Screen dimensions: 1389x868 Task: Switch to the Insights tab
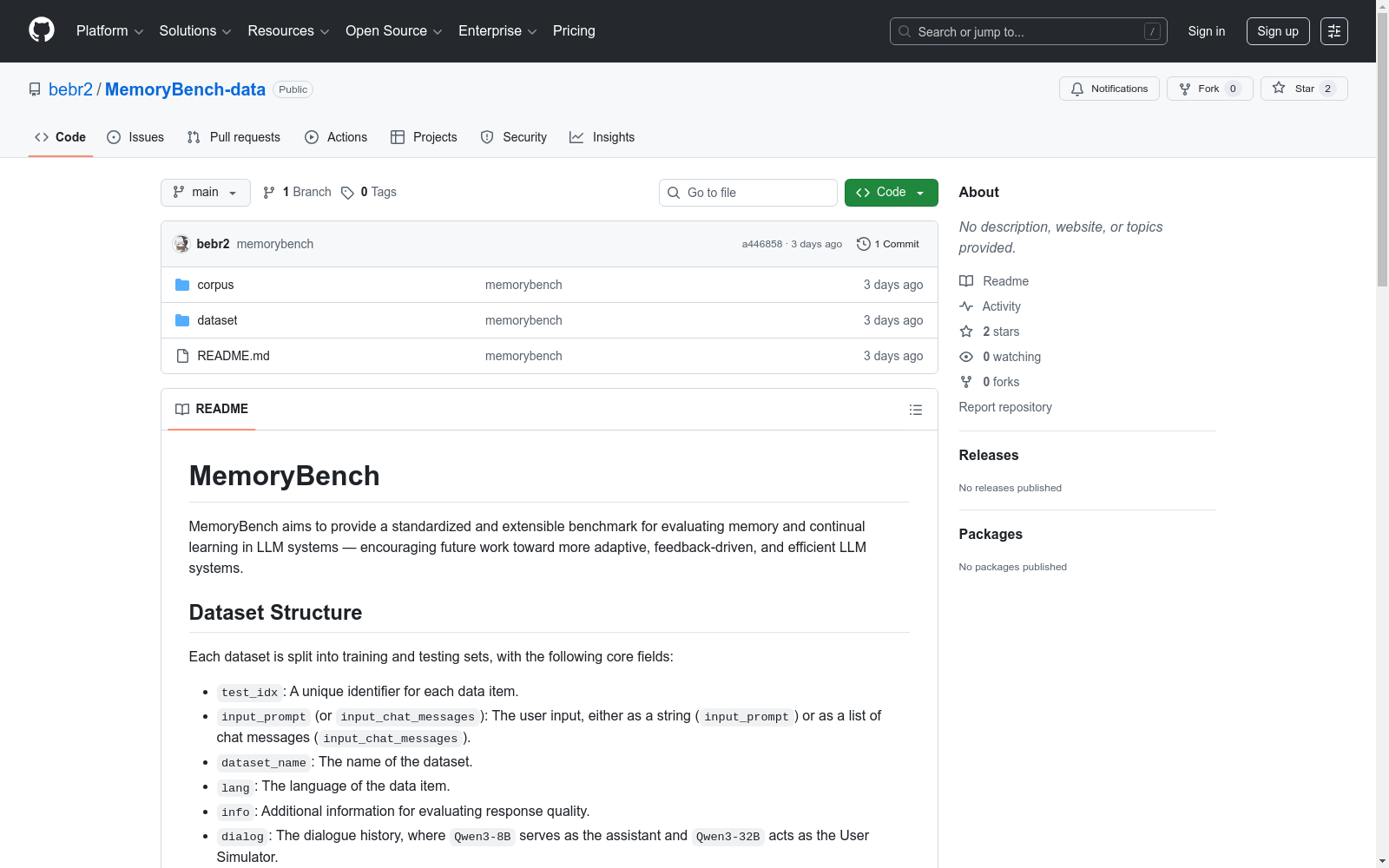(x=602, y=137)
